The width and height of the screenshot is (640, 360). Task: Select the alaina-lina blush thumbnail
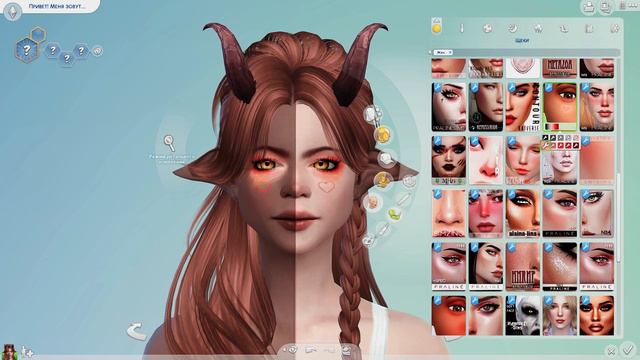(x=522, y=213)
